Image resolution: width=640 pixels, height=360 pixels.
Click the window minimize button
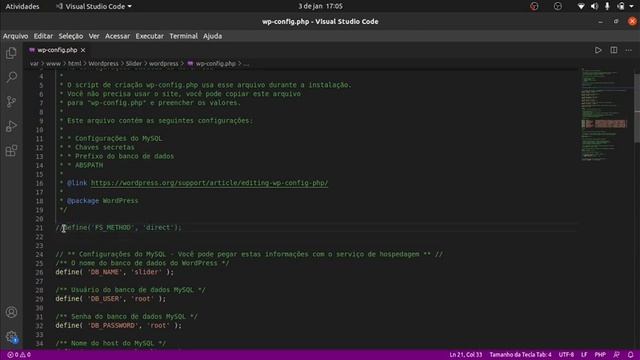pyautogui.click(x=600, y=22)
